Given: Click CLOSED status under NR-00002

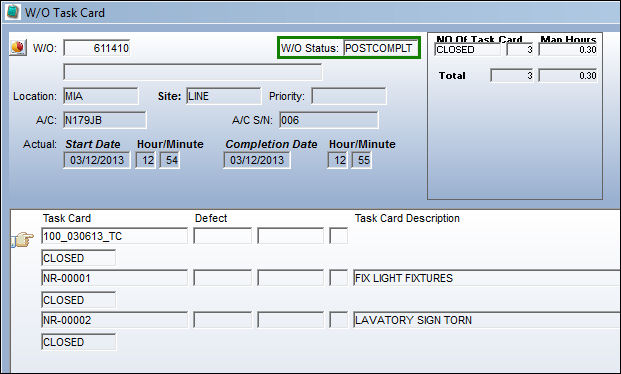Looking at the screenshot, I should point(78,342).
